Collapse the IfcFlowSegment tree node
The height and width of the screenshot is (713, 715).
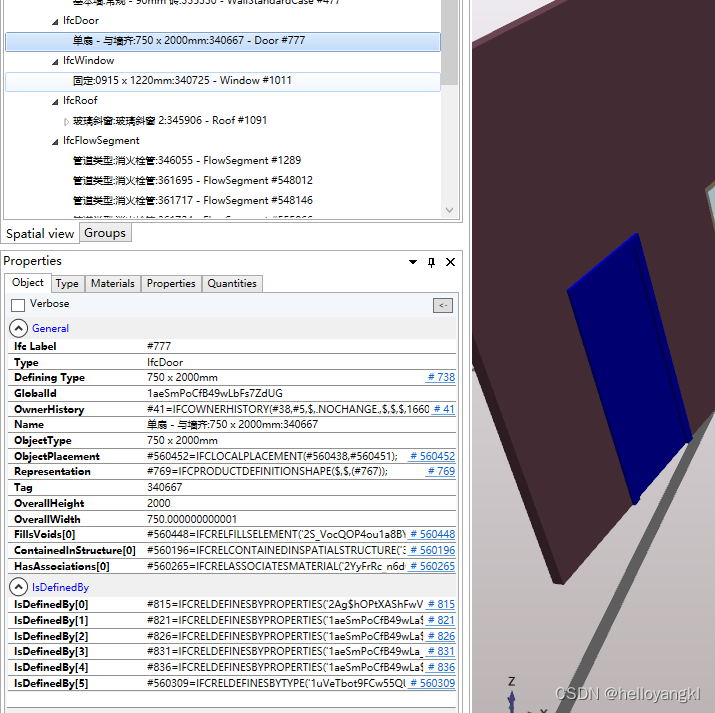[55, 142]
